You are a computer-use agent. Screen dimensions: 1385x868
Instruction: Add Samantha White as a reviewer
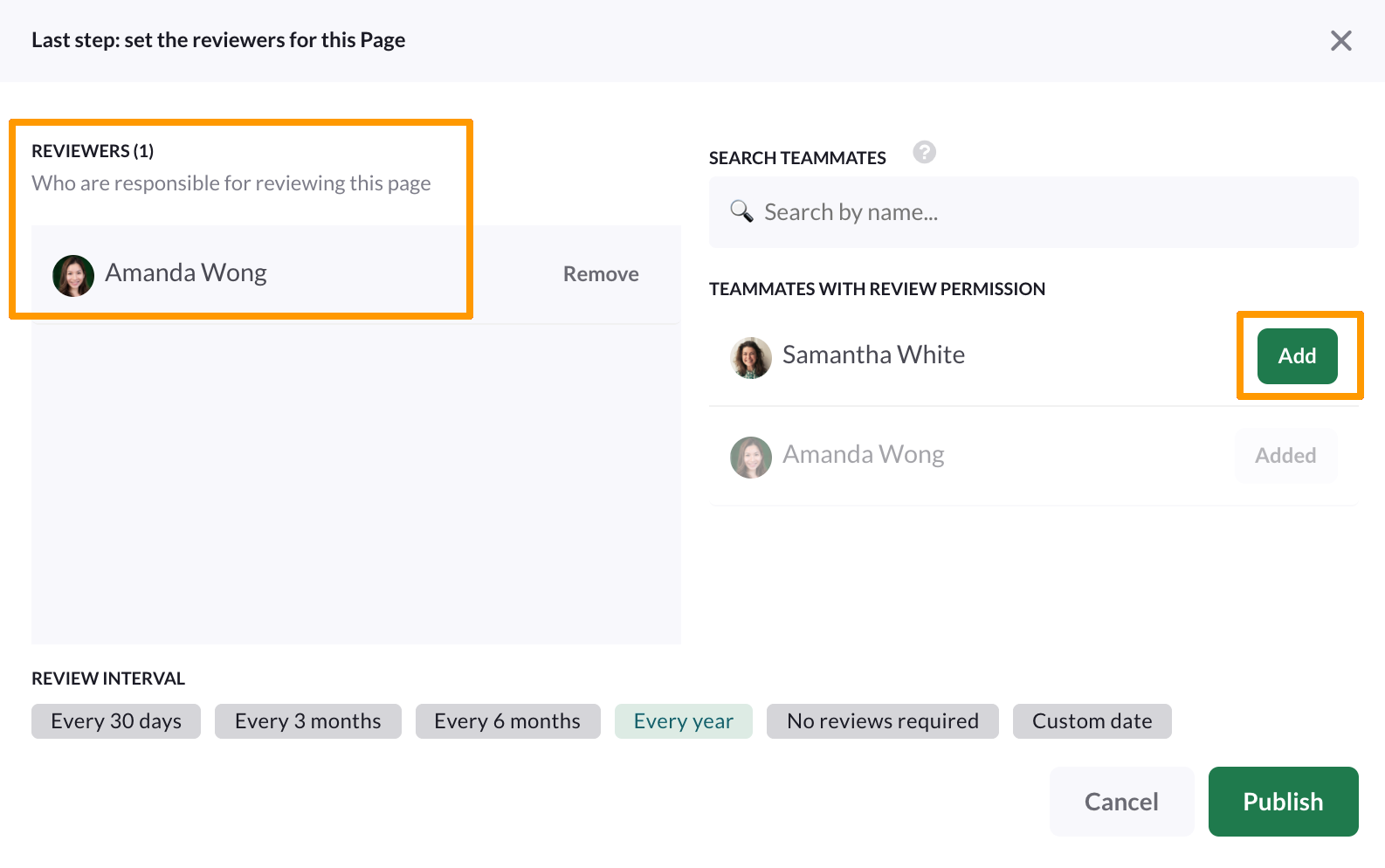[x=1297, y=356]
